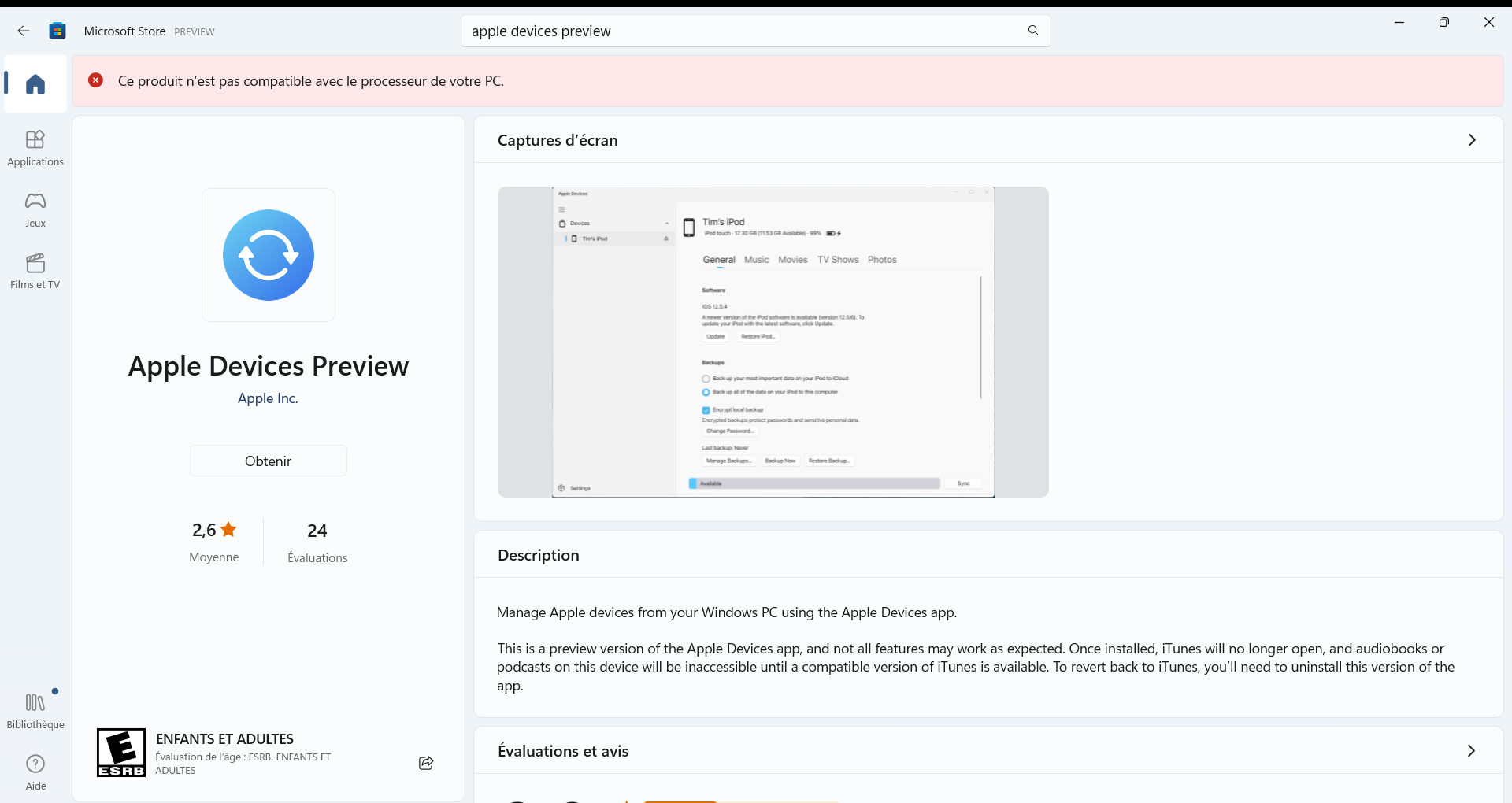Click the ENFANTS ET ADULTES rating text

click(224, 738)
